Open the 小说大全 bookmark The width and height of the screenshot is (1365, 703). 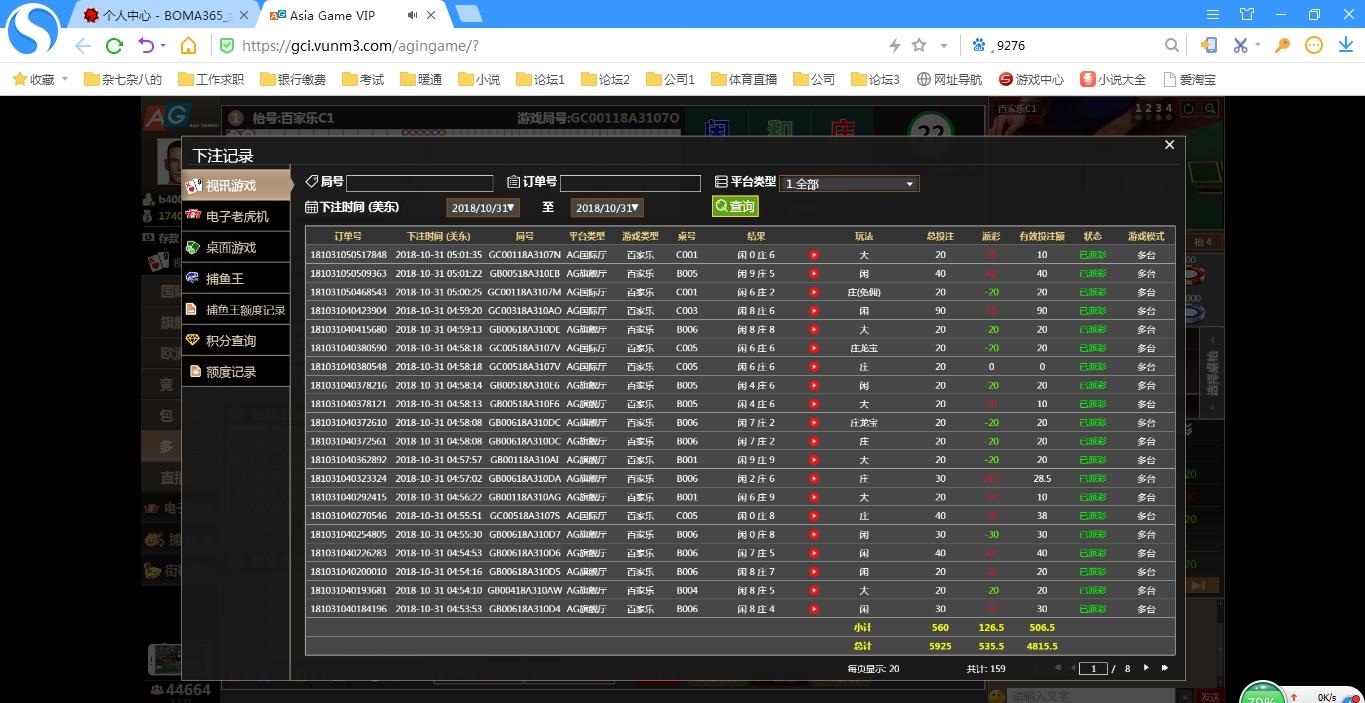pyautogui.click(x=1113, y=79)
